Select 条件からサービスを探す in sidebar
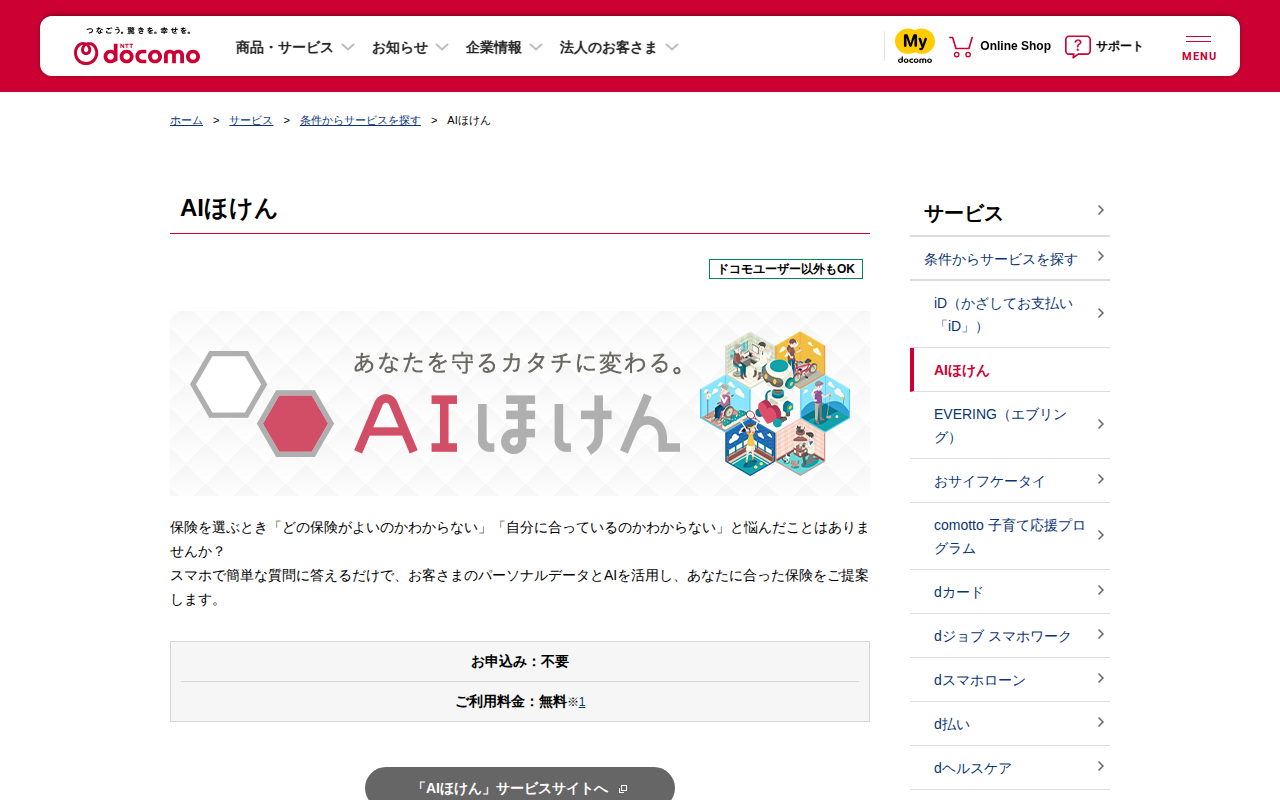The image size is (1280, 800). point(1010,259)
